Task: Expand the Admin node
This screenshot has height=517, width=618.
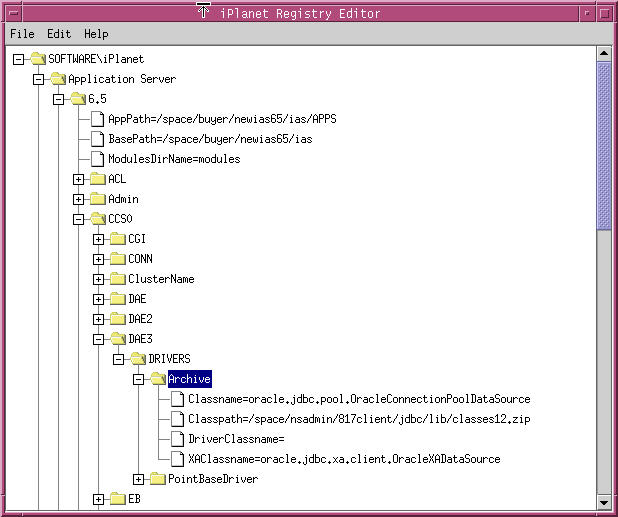Action: [78, 199]
